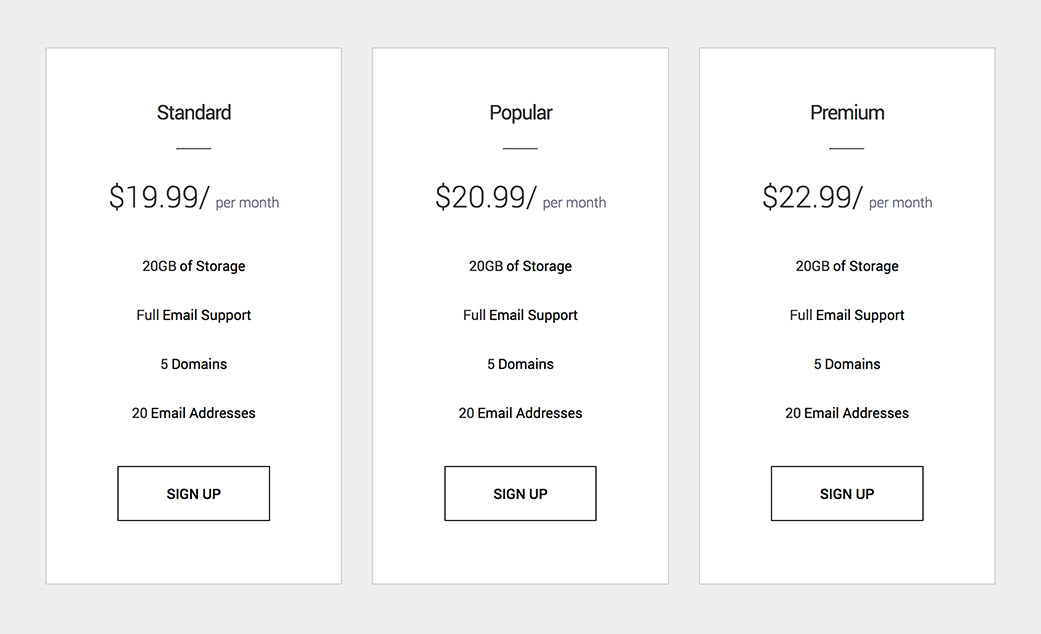This screenshot has width=1041, height=634.
Task: Click Full Email Support in Standard card
Action: 194,315
